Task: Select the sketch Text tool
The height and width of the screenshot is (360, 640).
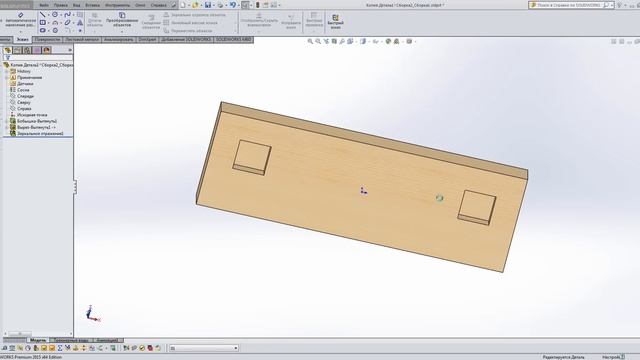Action: tap(80, 22)
